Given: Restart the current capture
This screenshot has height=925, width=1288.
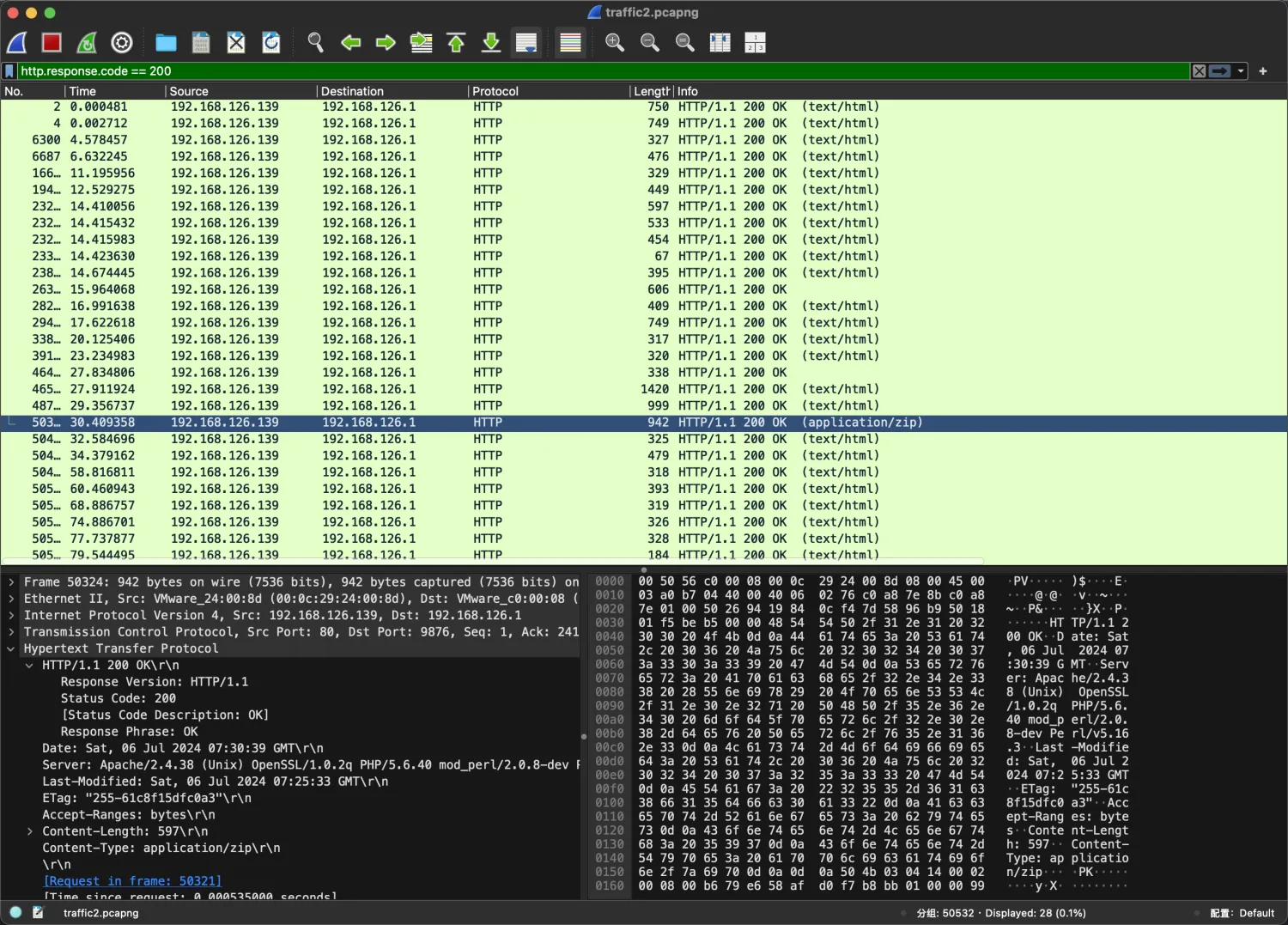Looking at the screenshot, I should coord(87,42).
